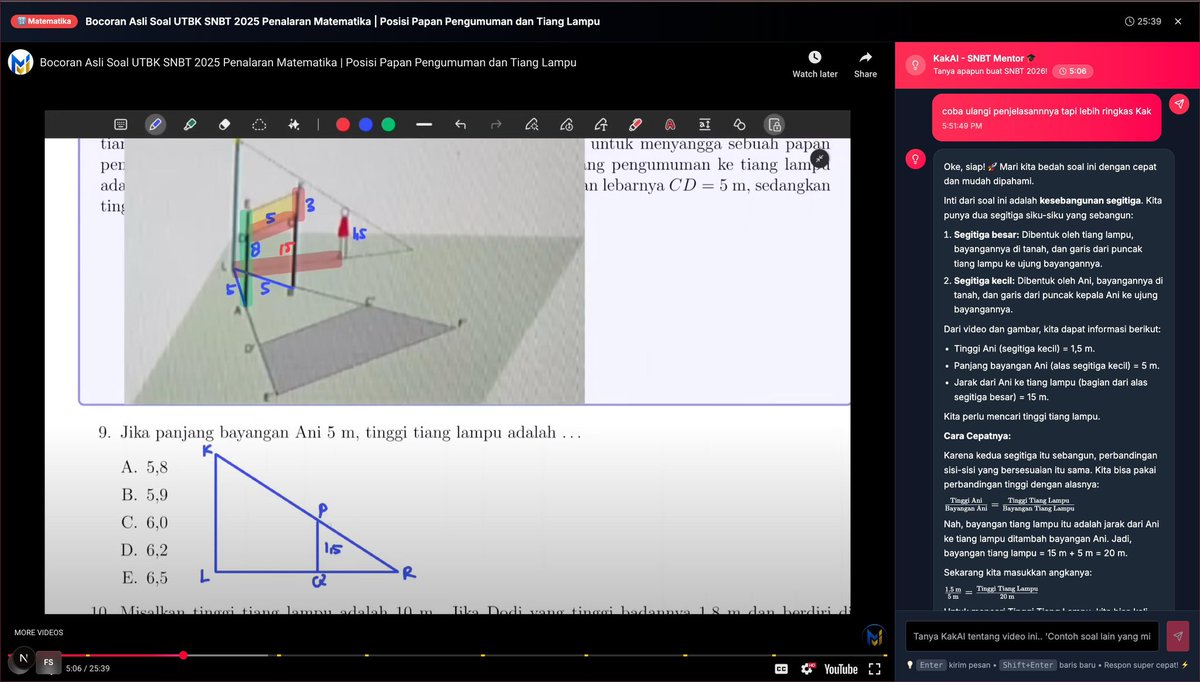Viewport: 1200px width, 682px height.
Task: Click the Matematika subject badge
Action: click(44, 21)
